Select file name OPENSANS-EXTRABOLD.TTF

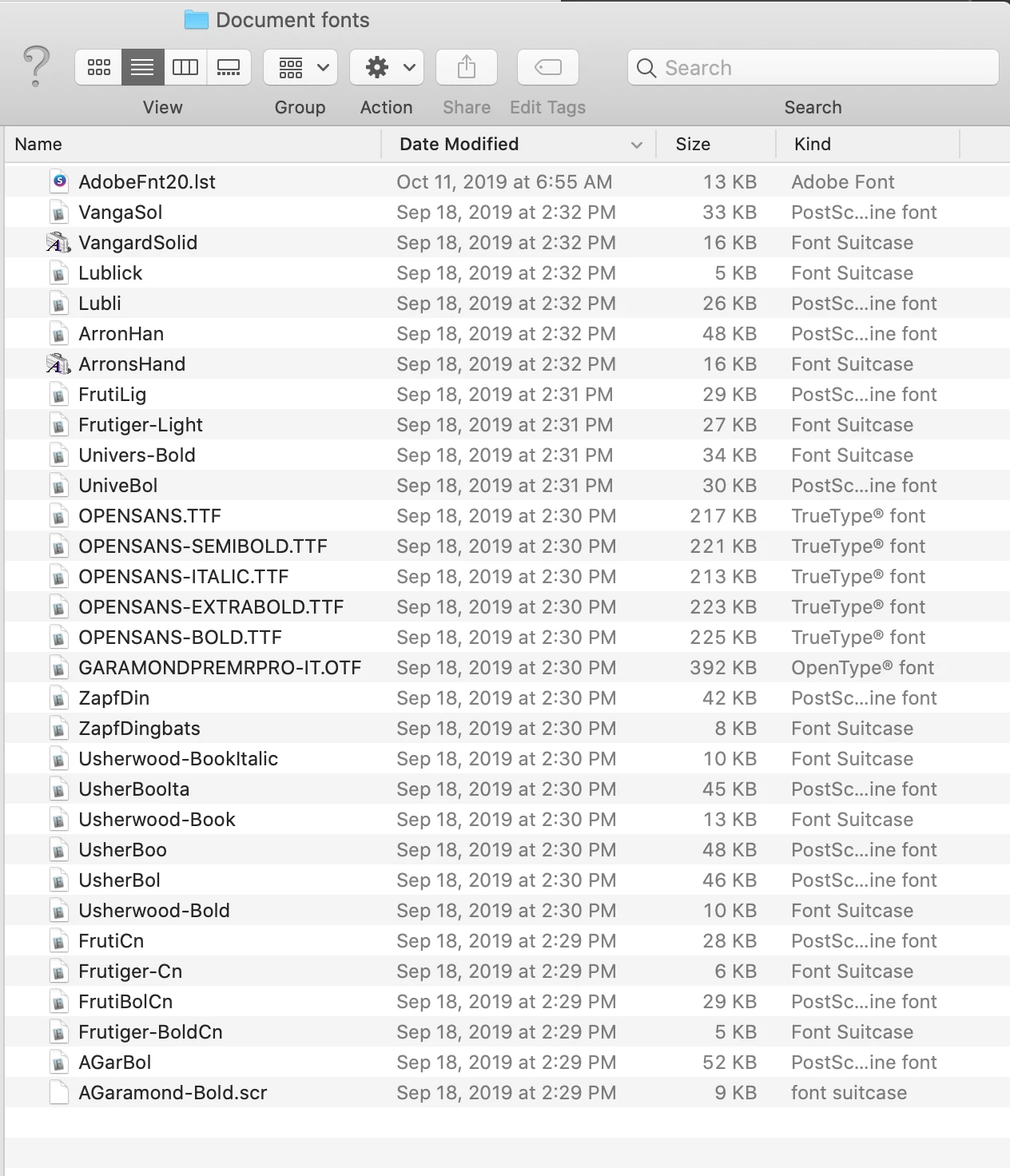[211, 606]
